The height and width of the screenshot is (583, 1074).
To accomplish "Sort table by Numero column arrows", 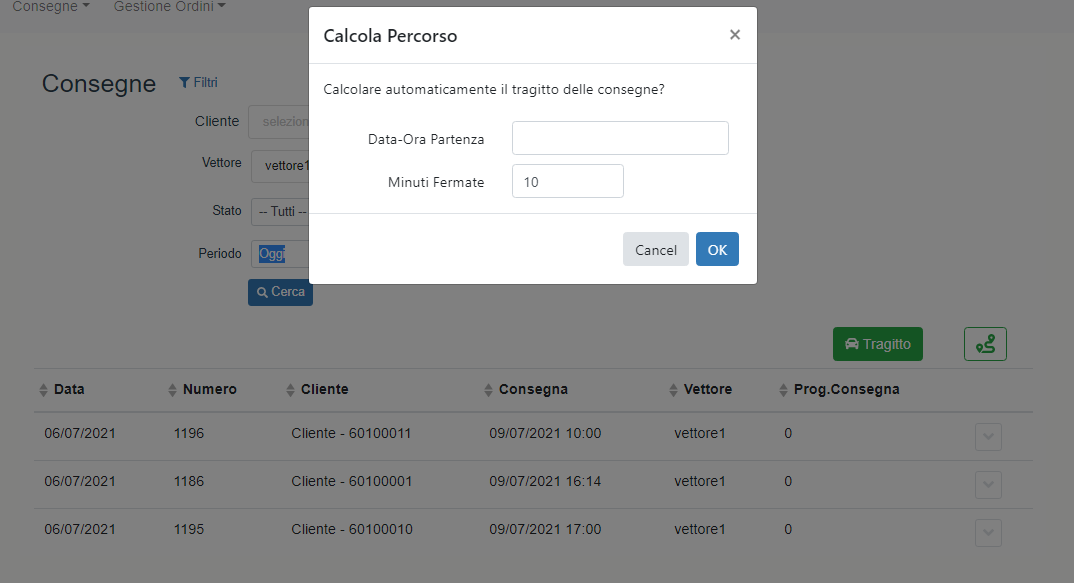I will (x=172, y=390).
